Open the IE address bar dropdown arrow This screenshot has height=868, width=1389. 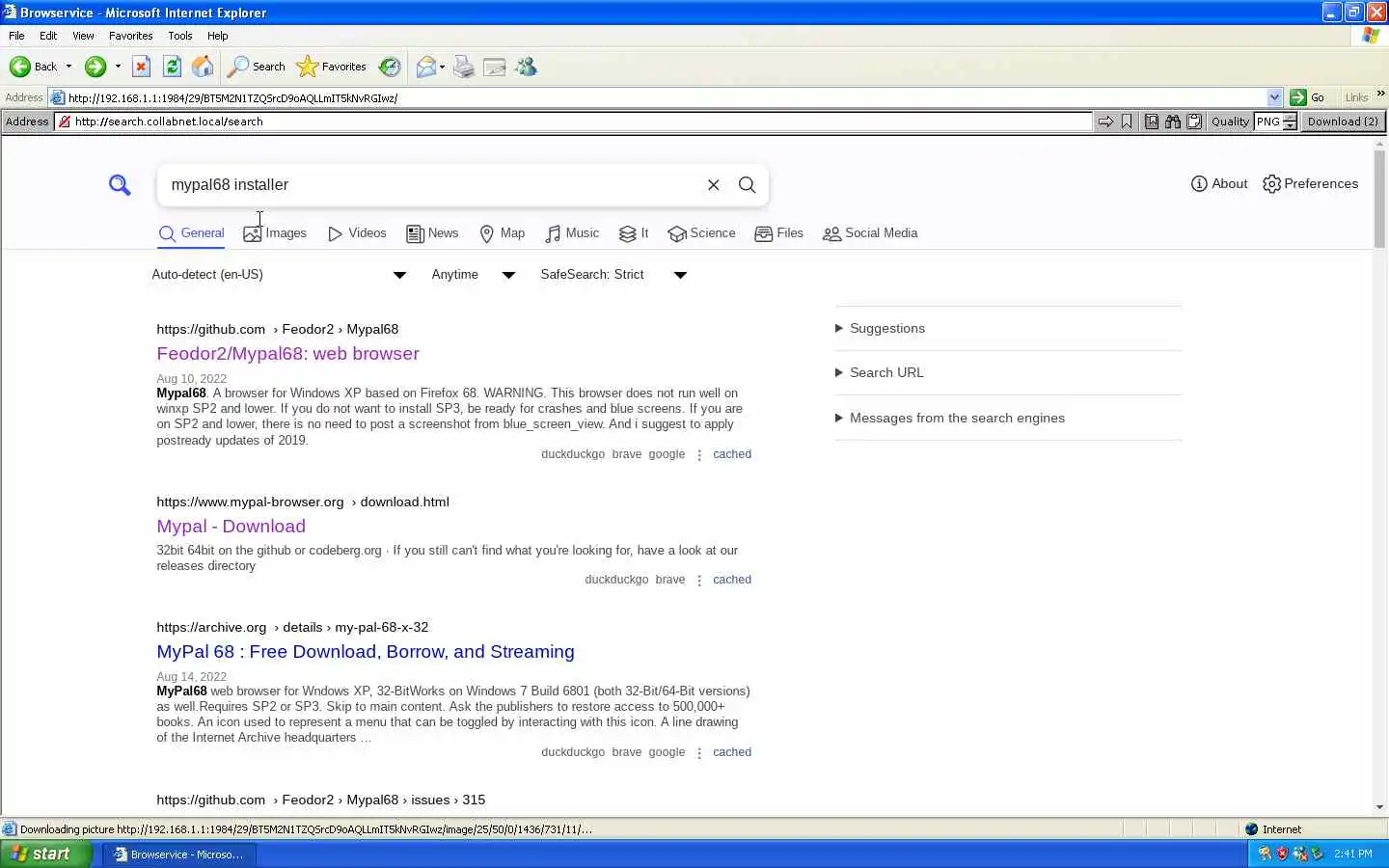point(1274,97)
